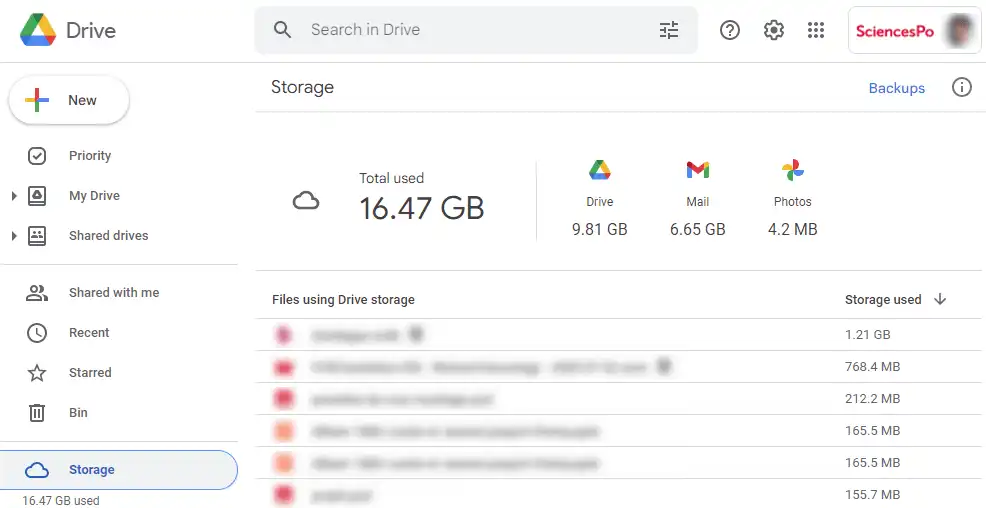Expand the My Drive tree arrow

tap(14, 196)
